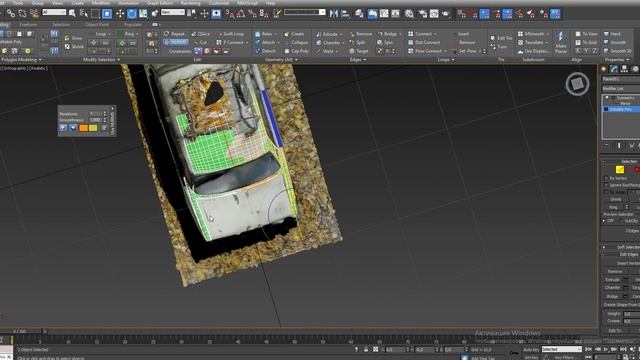Open the reference coordinate system View dropdown
Screen dimensions: 640x360
point(173,12)
